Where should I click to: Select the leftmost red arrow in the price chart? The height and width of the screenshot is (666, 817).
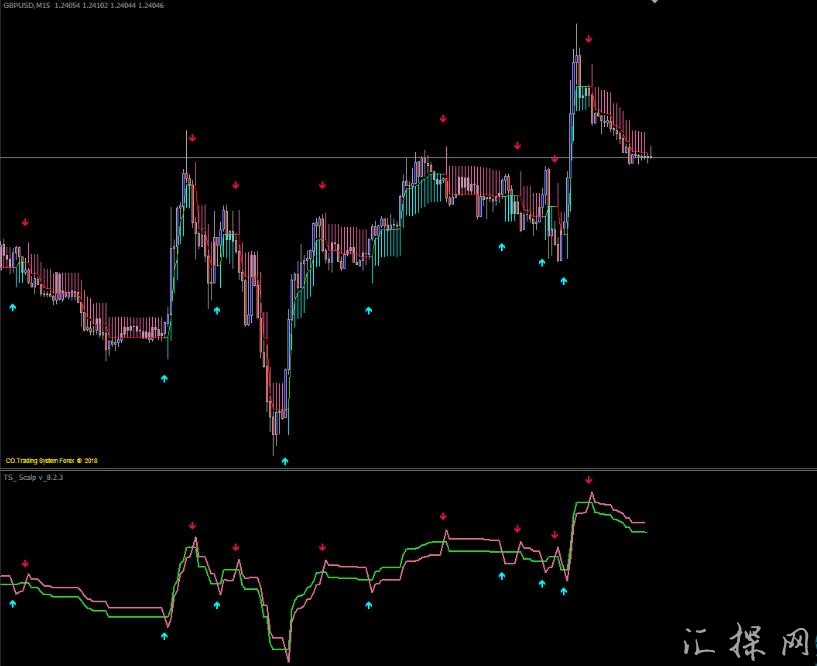pos(25,222)
